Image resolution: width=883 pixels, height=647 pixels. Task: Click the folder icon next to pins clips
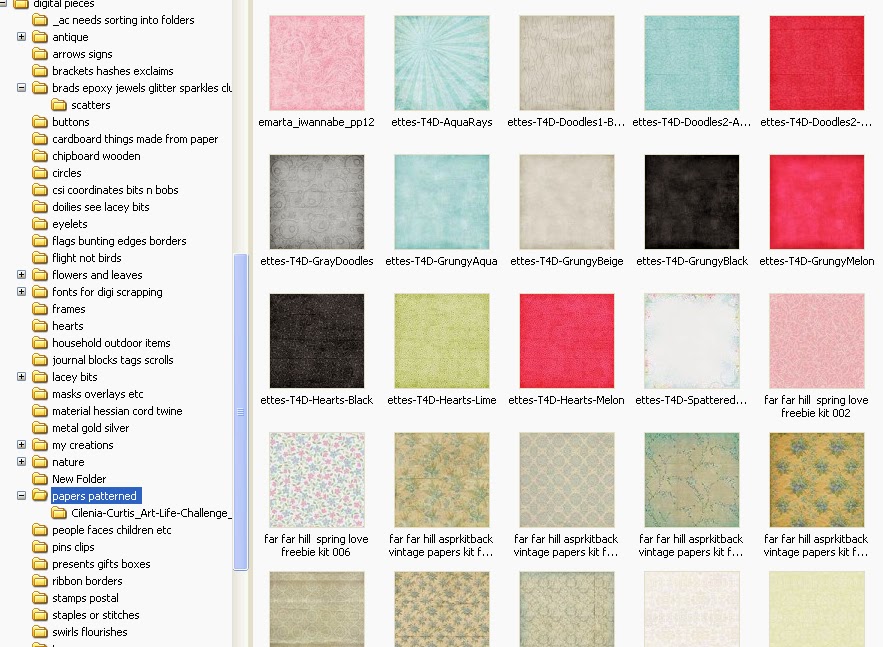pyautogui.click(x=40, y=547)
